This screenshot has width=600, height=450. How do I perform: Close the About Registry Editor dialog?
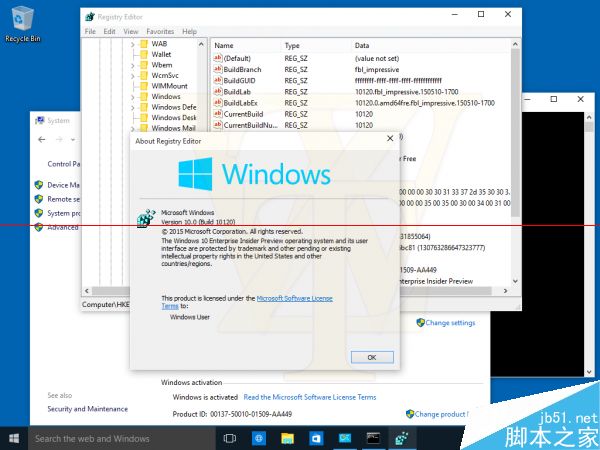[x=390, y=139]
